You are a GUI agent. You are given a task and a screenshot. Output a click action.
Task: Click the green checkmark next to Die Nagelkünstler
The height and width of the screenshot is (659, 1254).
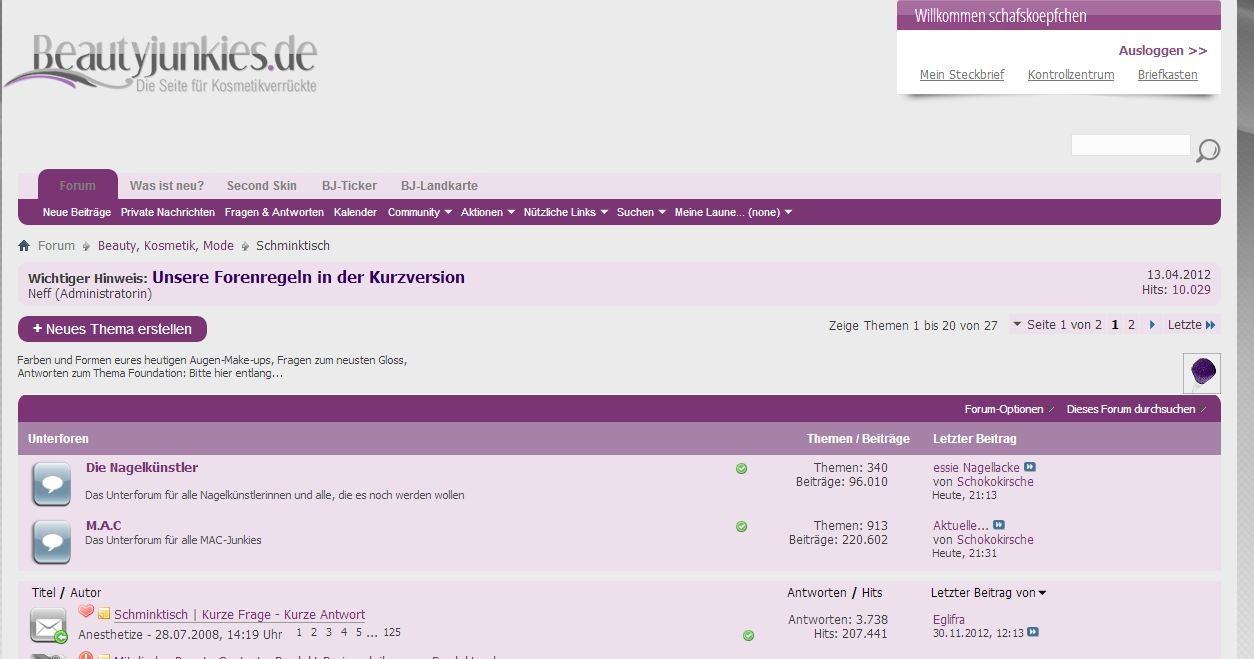(741, 468)
